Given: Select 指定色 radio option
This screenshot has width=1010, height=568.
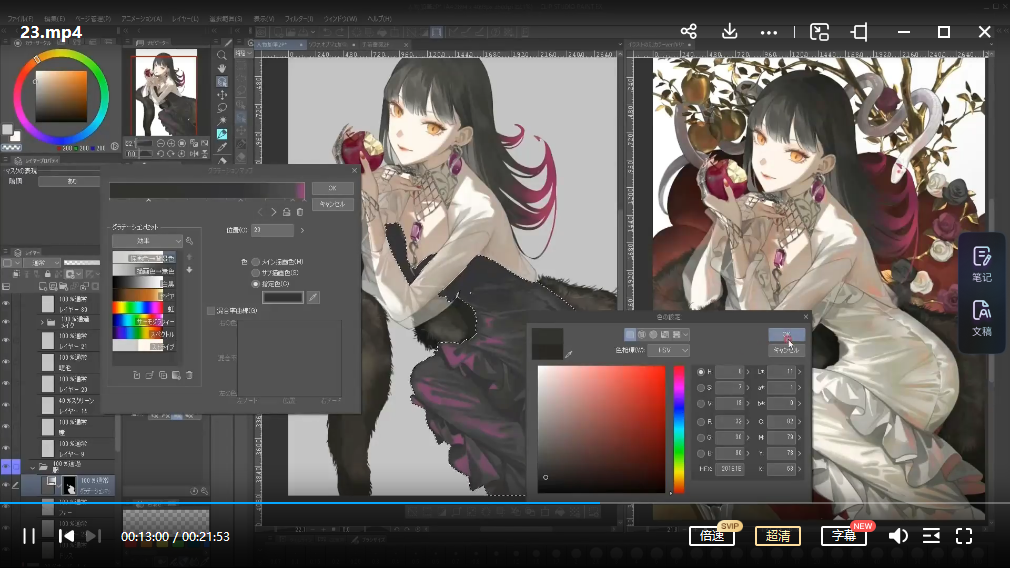Looking at the screenshot, I should coord(256,284).
